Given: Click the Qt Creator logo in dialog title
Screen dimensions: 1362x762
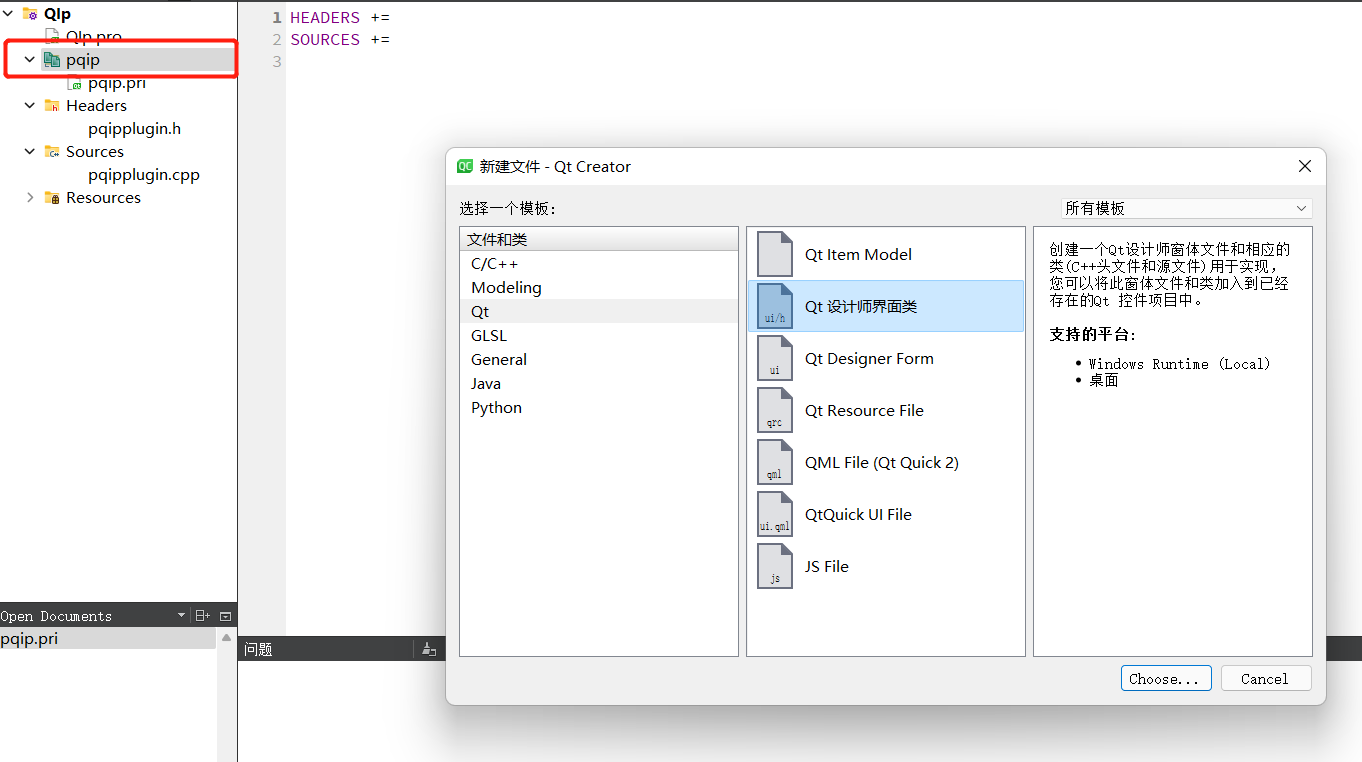Looking at the screenshot, I should coord(465,166).
